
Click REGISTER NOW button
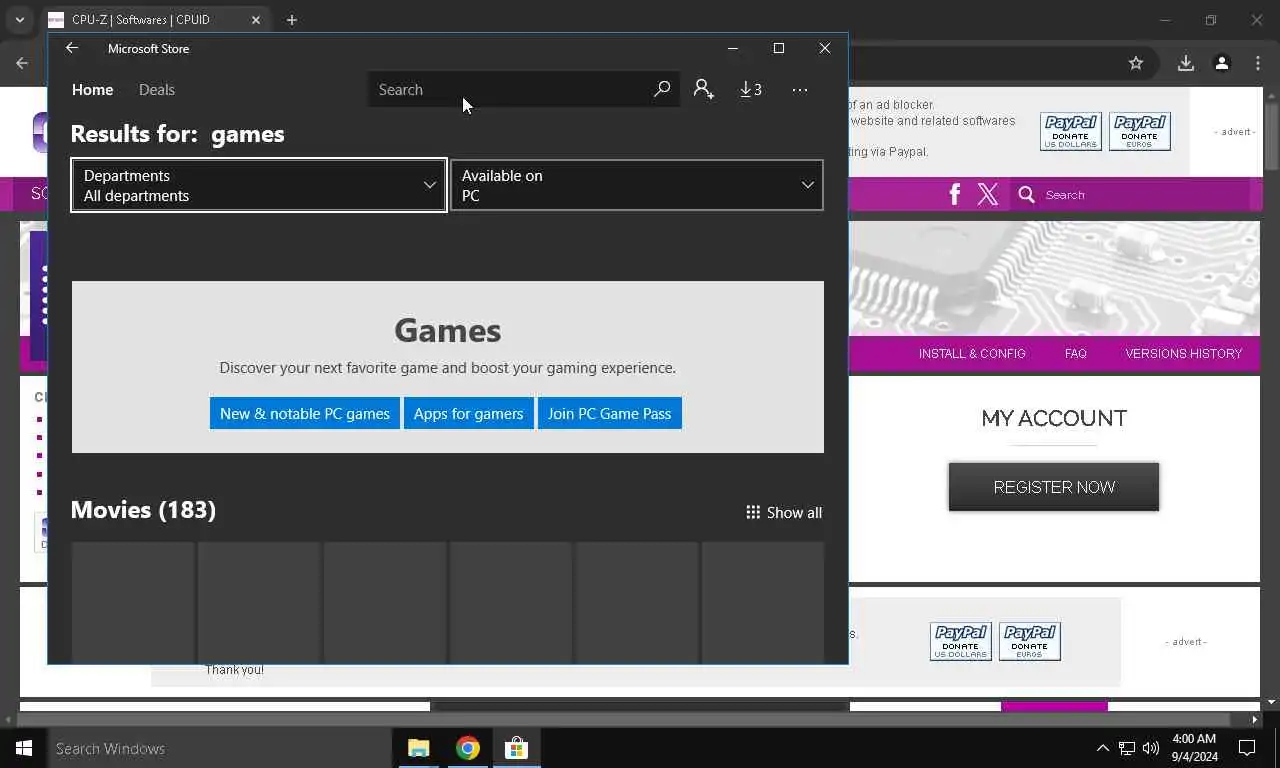pos(1054,487)
